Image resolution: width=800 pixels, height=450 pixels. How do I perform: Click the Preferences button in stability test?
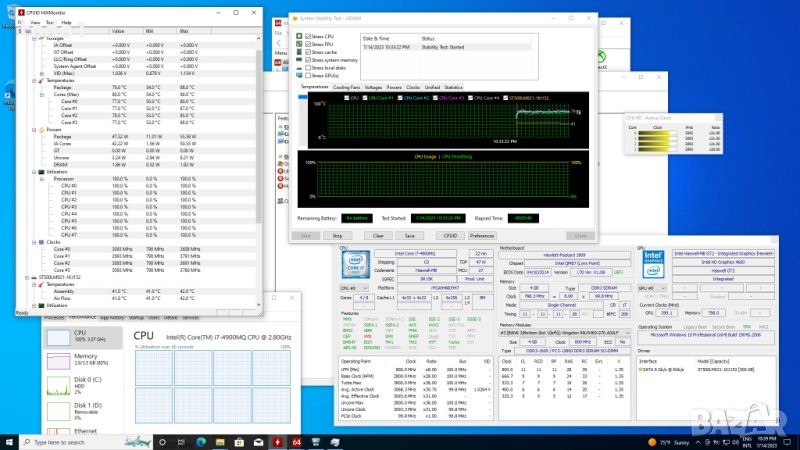pyautogui.click(x=483, y=235)
